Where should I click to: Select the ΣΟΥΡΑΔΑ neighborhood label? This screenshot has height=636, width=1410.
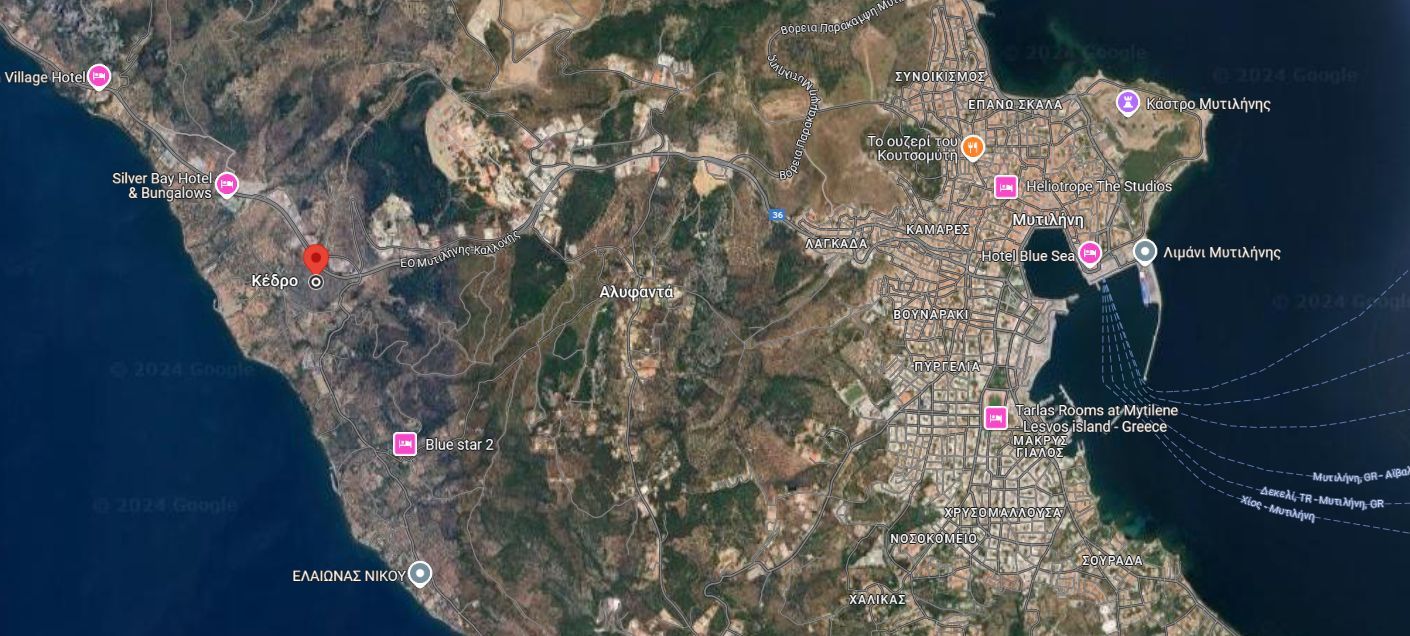tap(1112, 560)
